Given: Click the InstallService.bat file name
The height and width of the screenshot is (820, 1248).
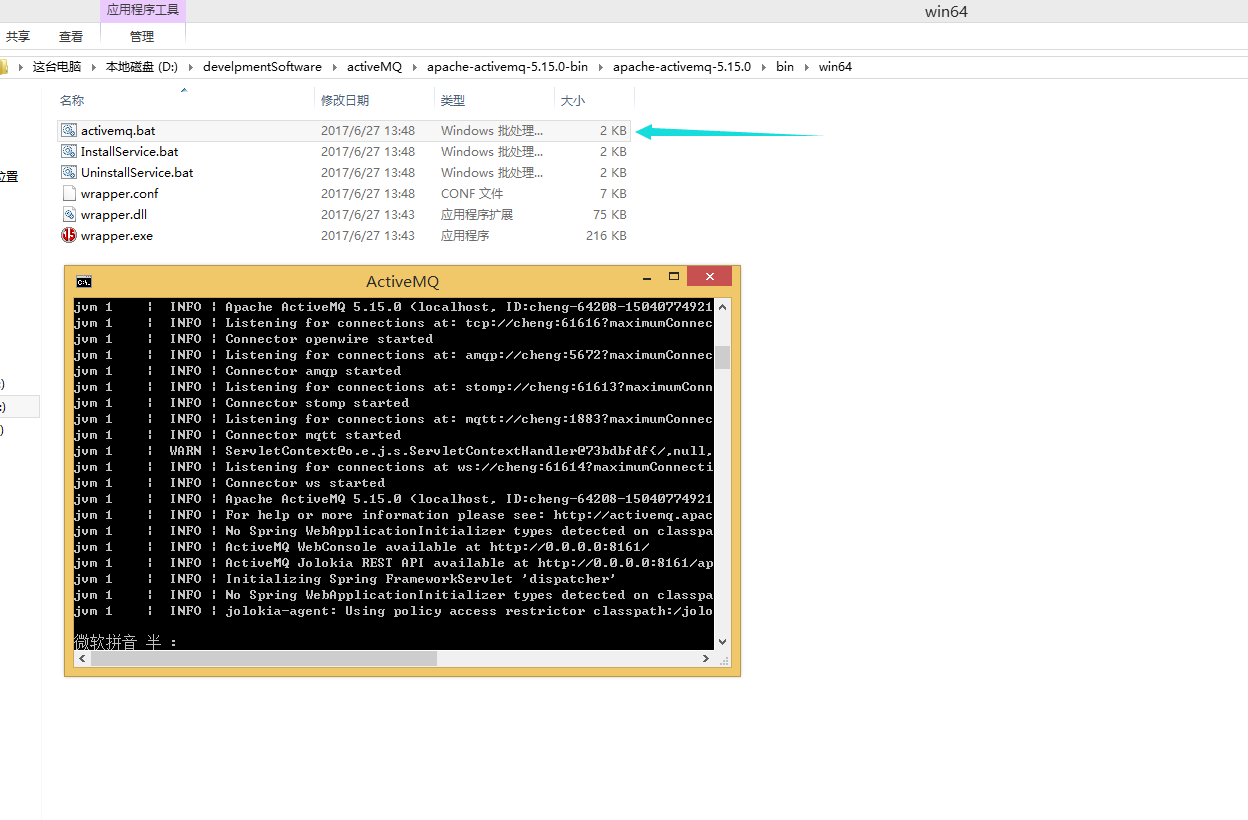Looking at the screenshot, I should [130, 151].
